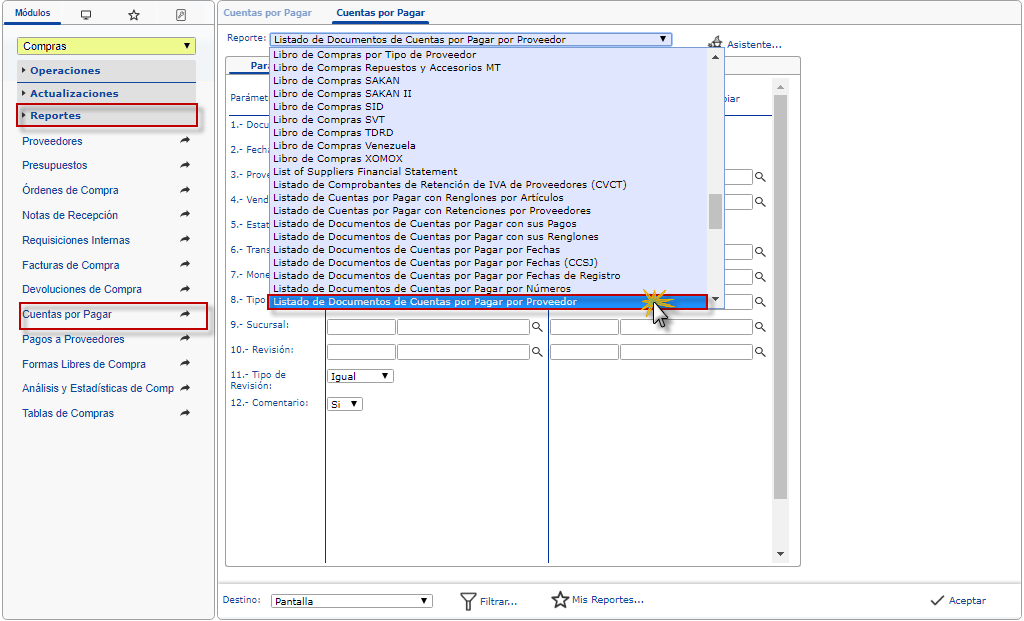Image resolution: width=1024 pixels, height=621 pixels.
Task: Open the Destino Pantalla dropdown
Action: coord(351,601)
